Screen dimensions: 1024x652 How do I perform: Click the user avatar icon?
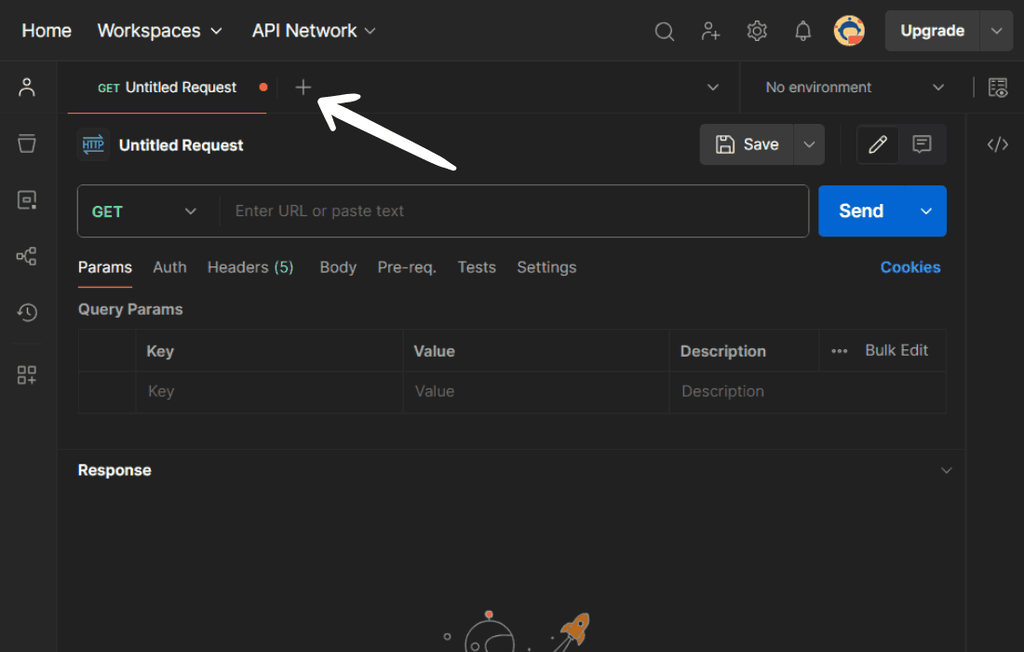click(x=849, y=31)
